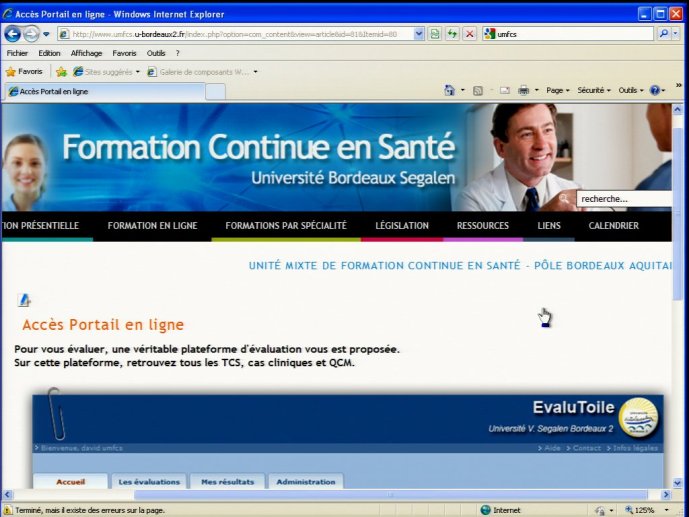The image size is (689, 517).
Task: Open the Outils menu in menu bar
Action: (156, 53)
